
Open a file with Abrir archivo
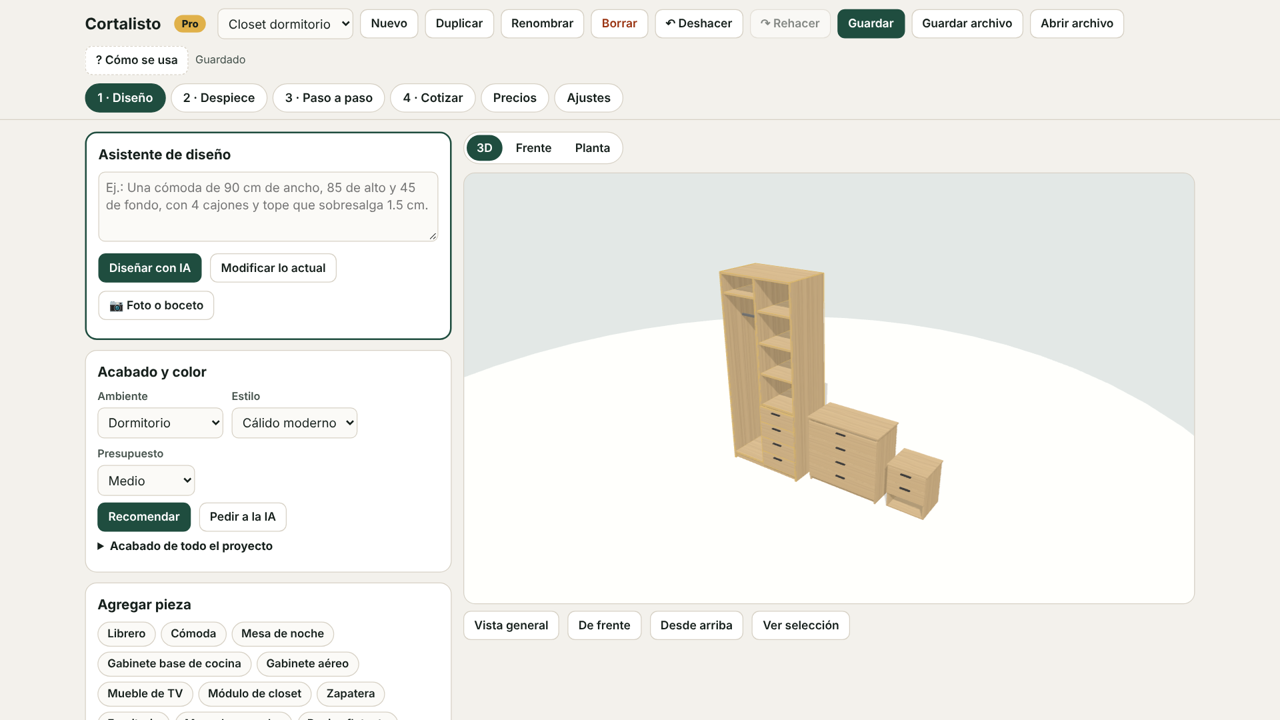[x=1077, y=23]
